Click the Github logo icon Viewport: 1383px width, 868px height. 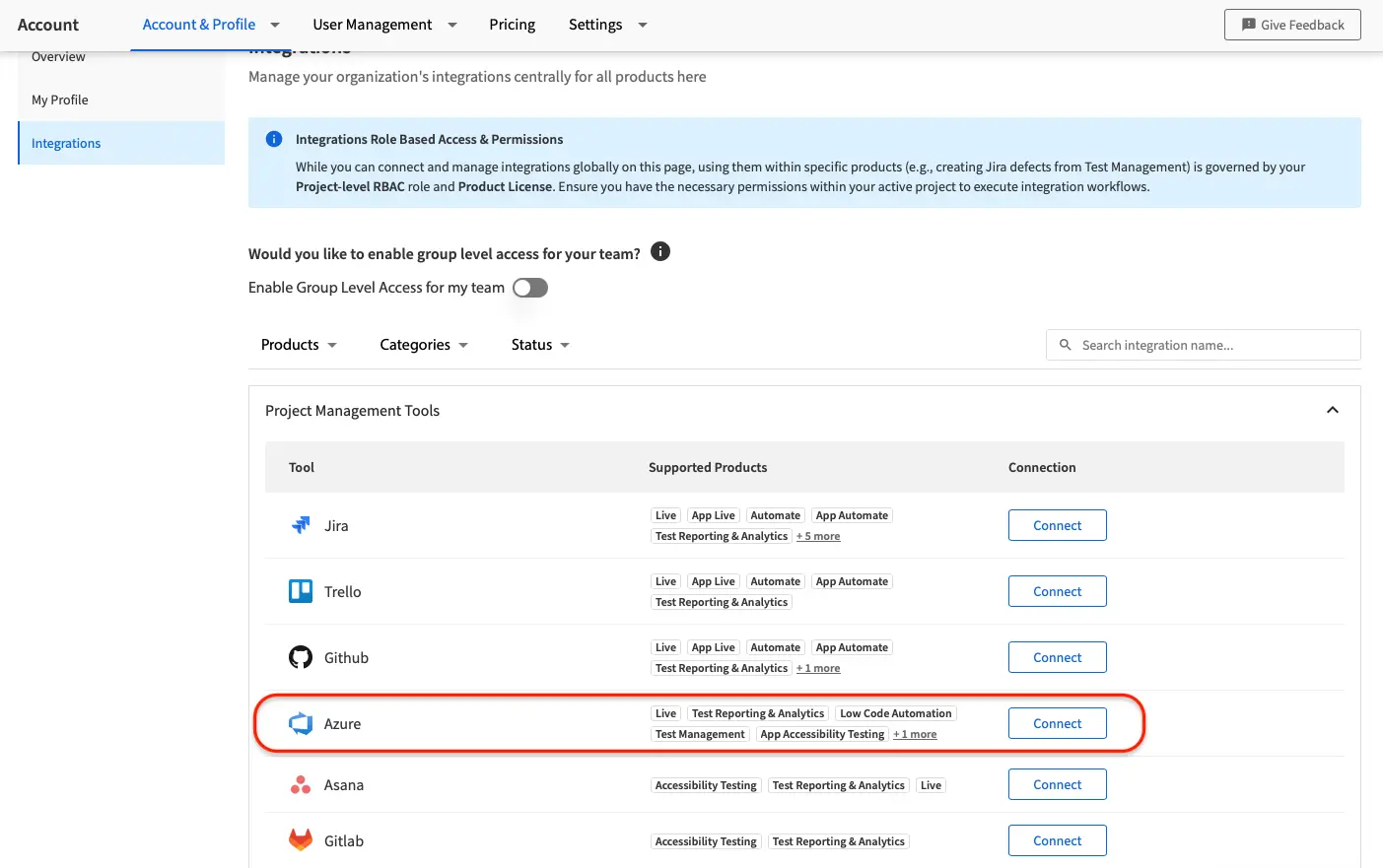[301, 657]
